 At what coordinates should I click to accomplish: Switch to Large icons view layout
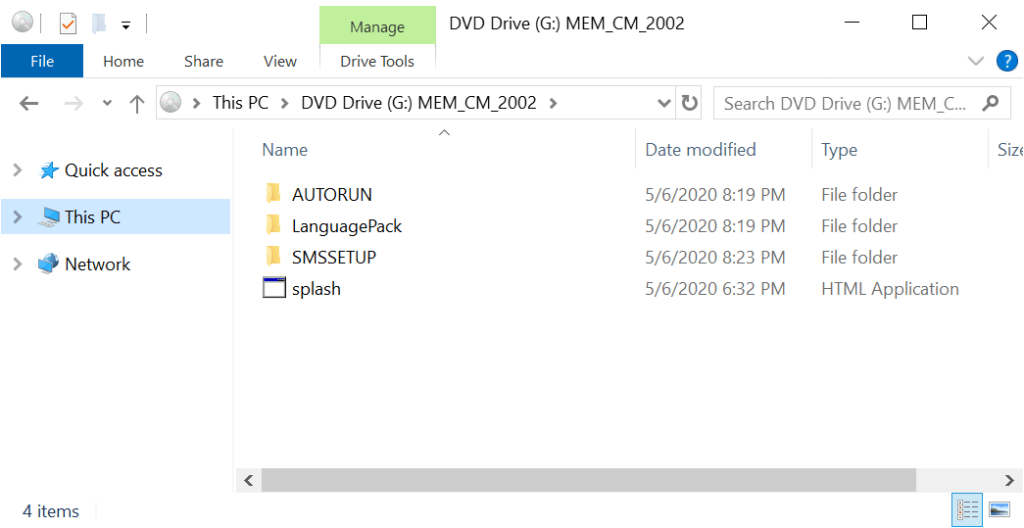[998, 510]
